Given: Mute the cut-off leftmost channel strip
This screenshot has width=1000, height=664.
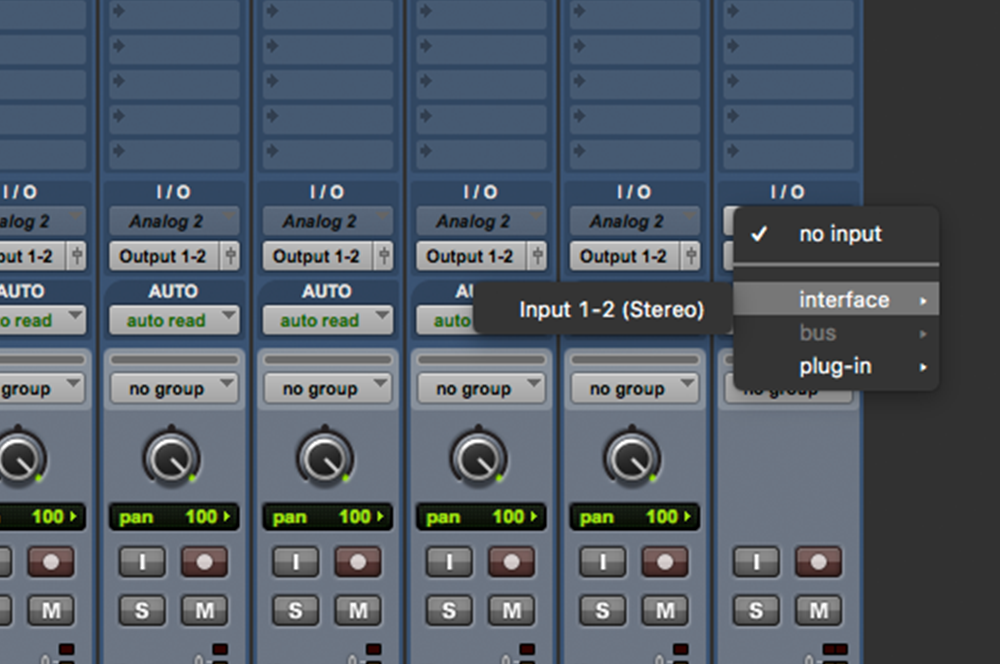Looking at the screenshot, I should click(x=51, y=610).
